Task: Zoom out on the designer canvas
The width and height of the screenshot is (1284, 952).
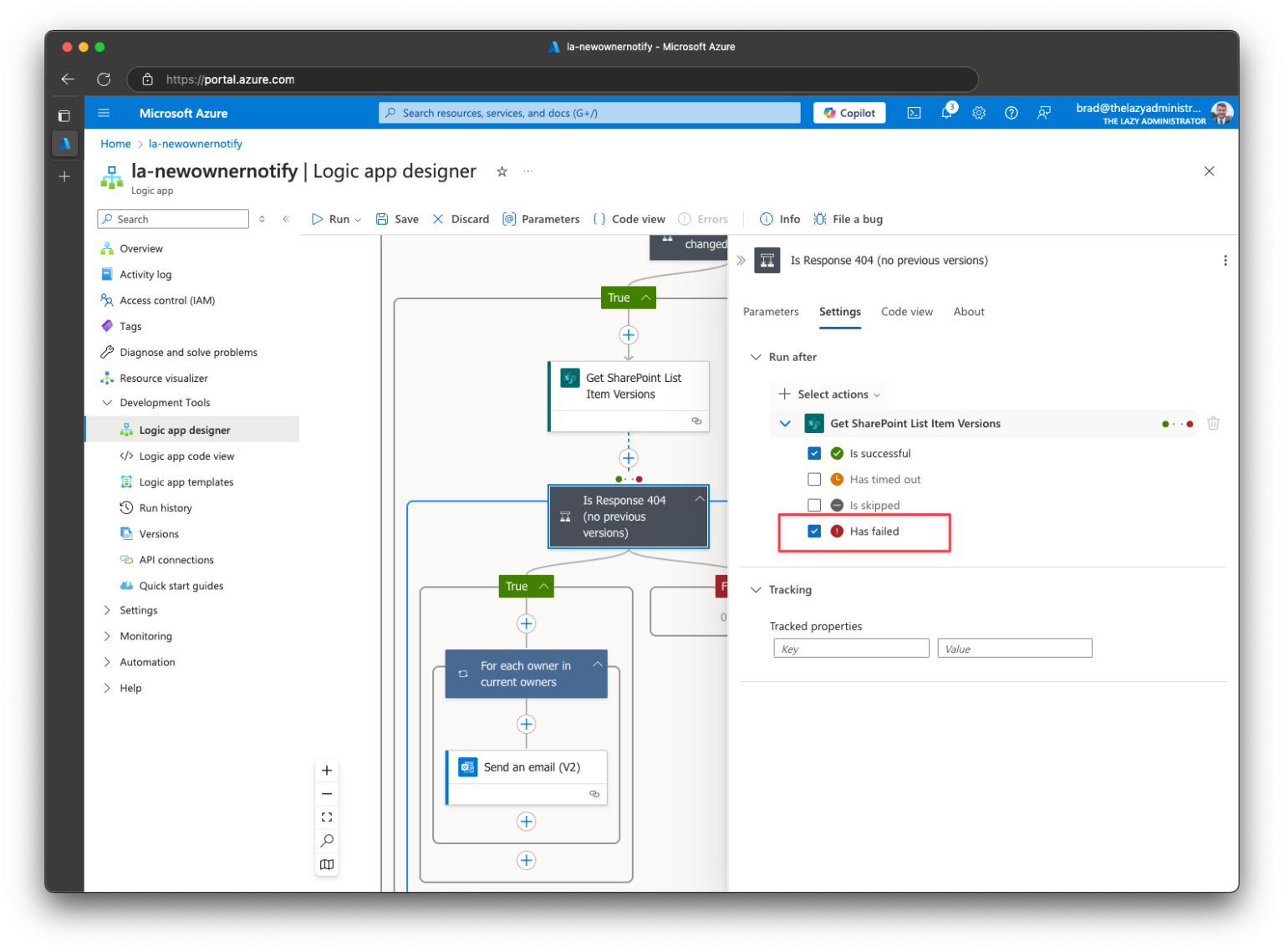Action: click(327, 794)
